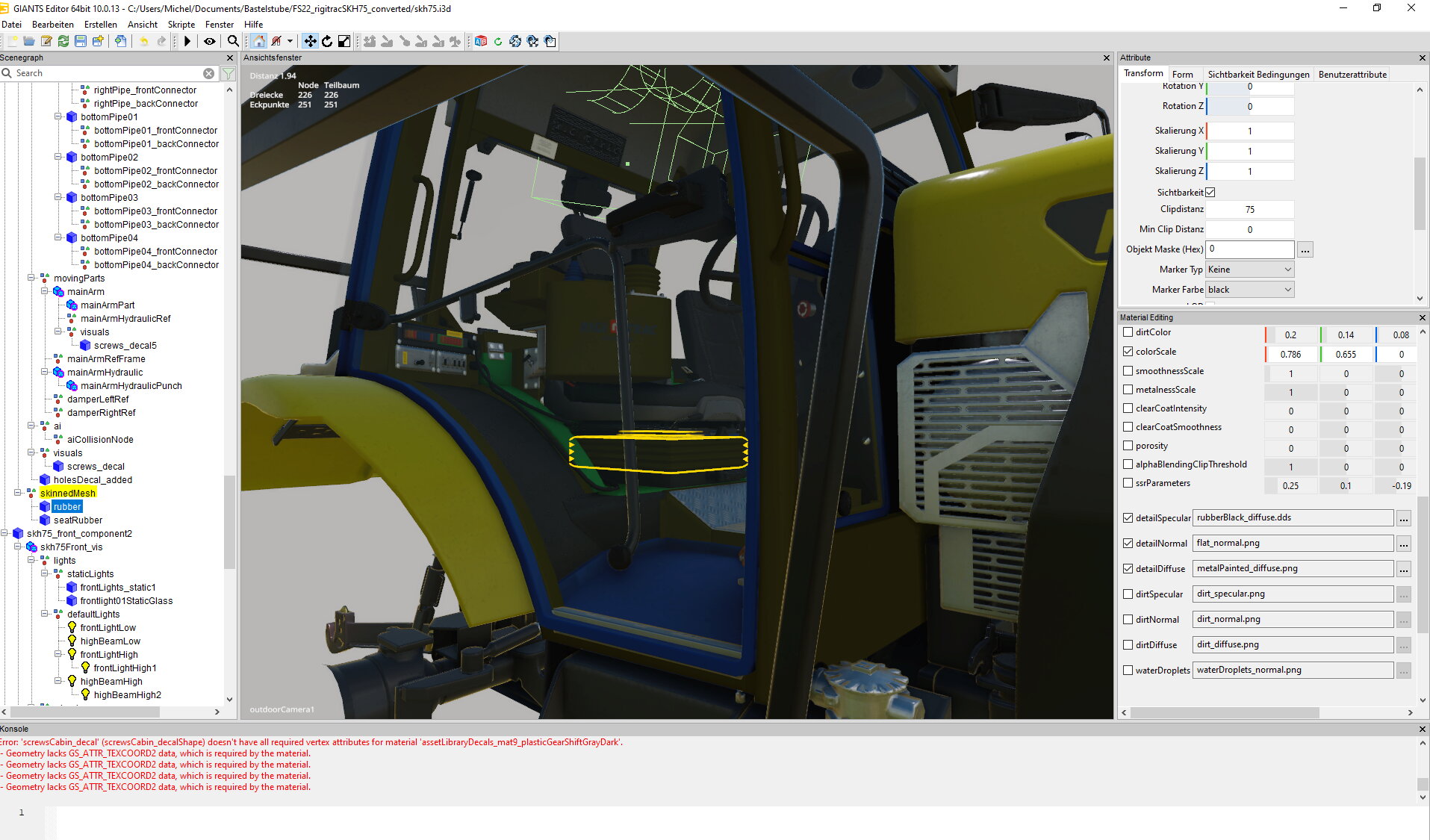Image resolution: width=1430 pixels, height=840 pixels.
Task: Browse for the detailSpecular texture file
Action: click(1404, 518)
